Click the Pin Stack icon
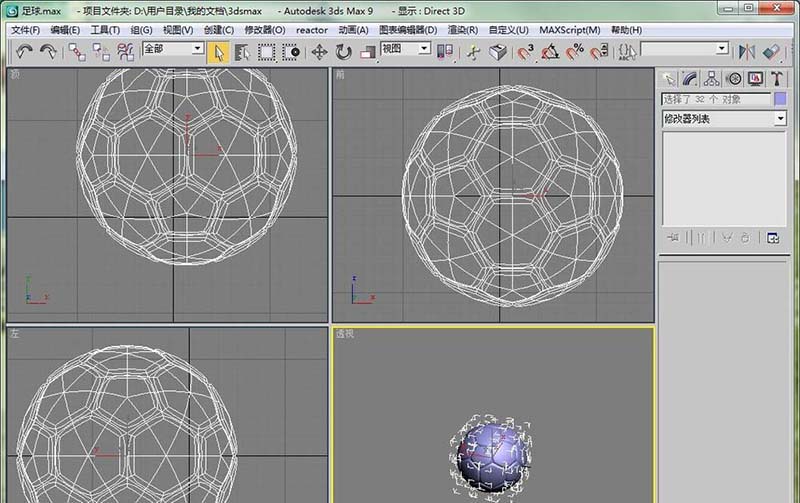This screenshot has height=503, width=800. point(673,238)
